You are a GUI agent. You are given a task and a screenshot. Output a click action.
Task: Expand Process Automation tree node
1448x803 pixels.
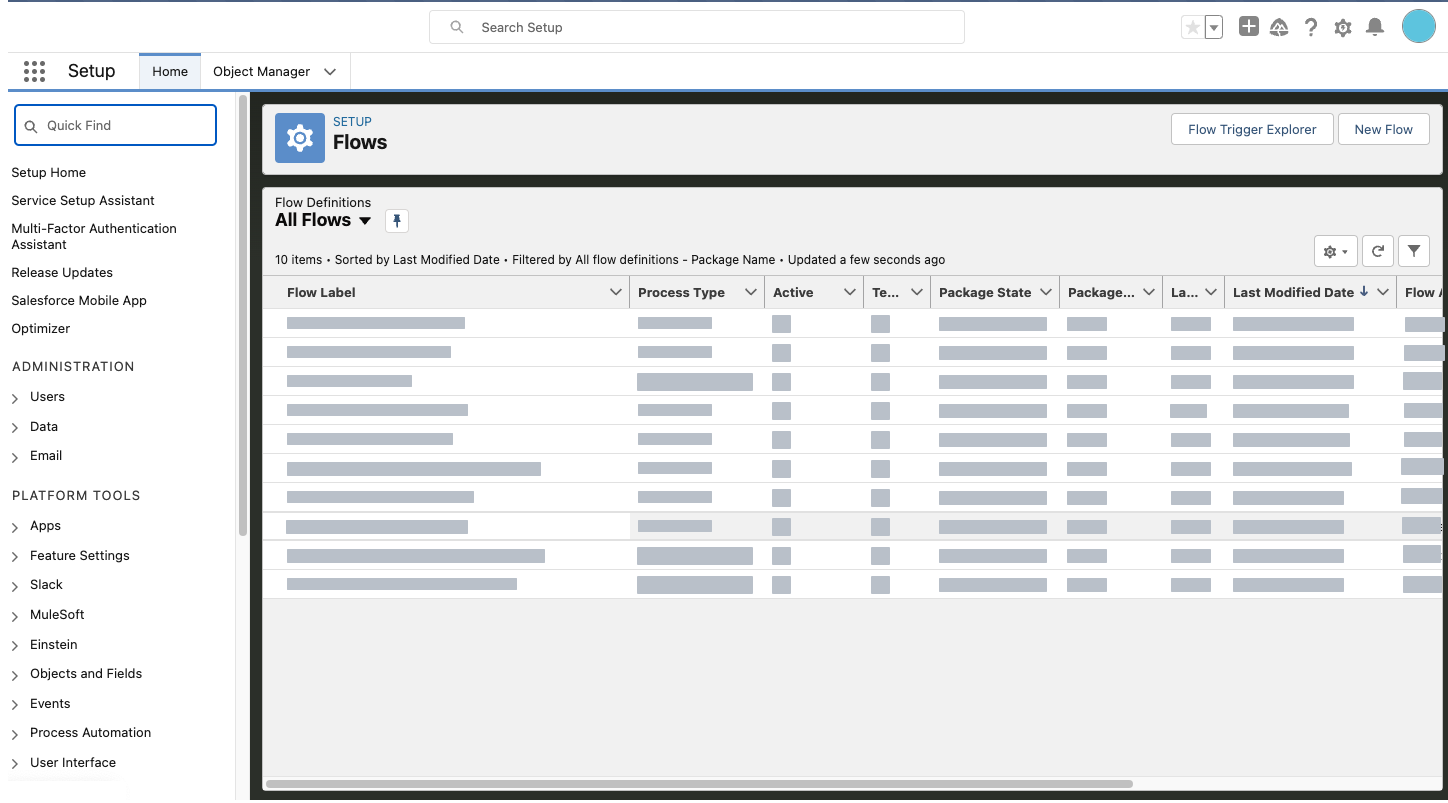coord(15,734)
